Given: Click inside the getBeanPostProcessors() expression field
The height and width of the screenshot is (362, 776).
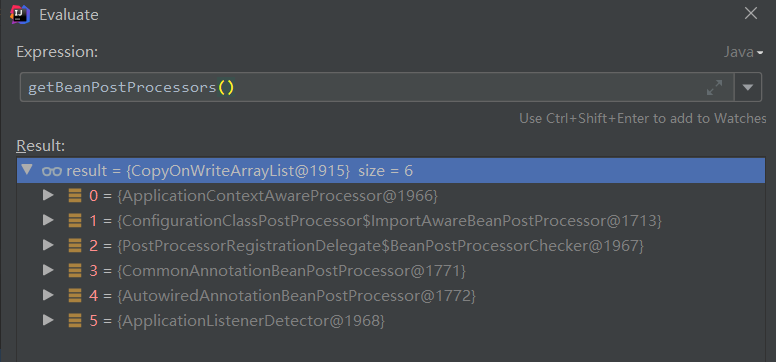Looking at the screenshot, I should coord(376,88).
